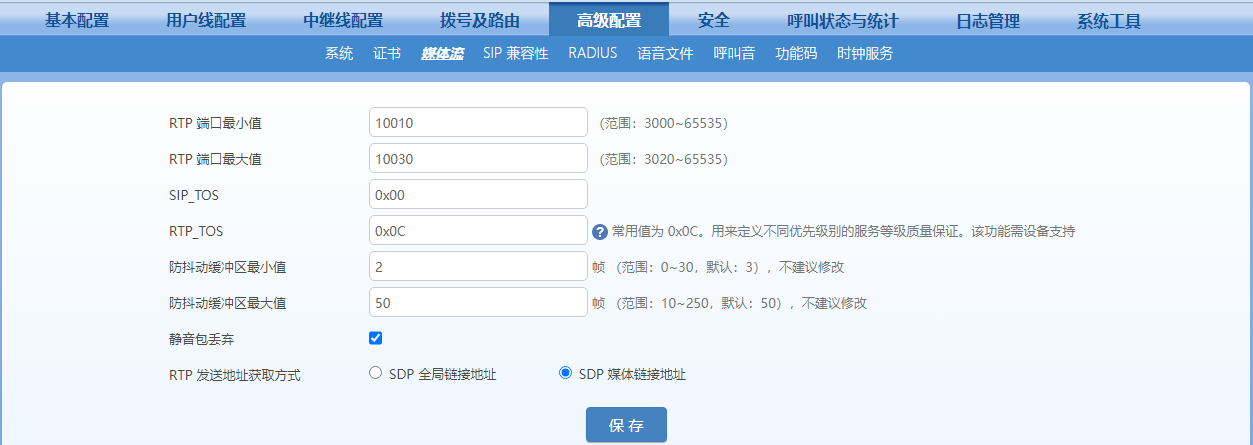Open the 拨号及路由 main tab

point(480,21)
